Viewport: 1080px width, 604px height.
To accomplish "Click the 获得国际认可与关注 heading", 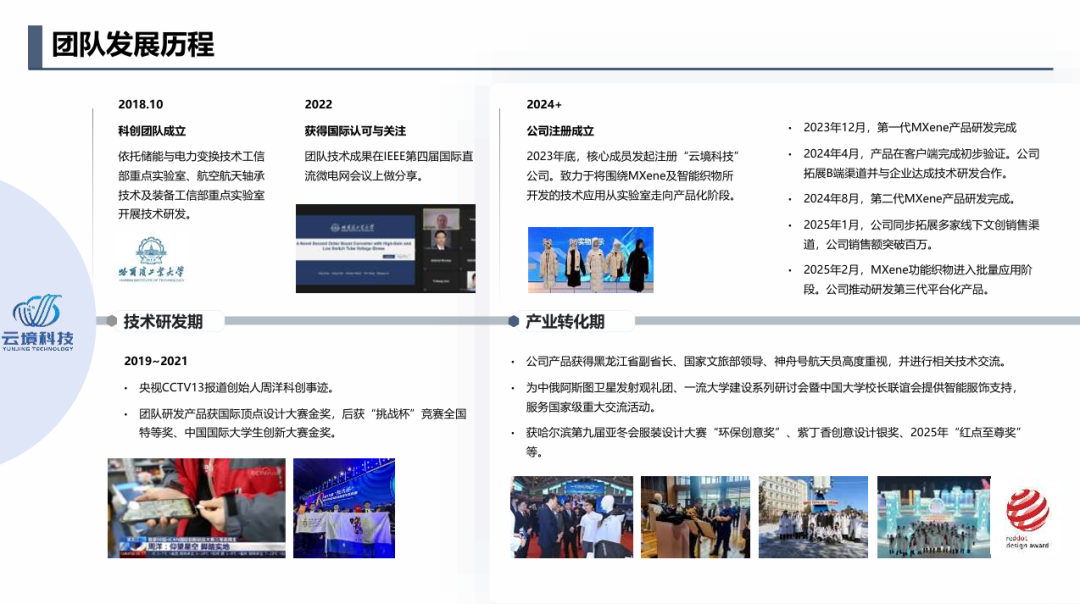I will coord(355,131).
